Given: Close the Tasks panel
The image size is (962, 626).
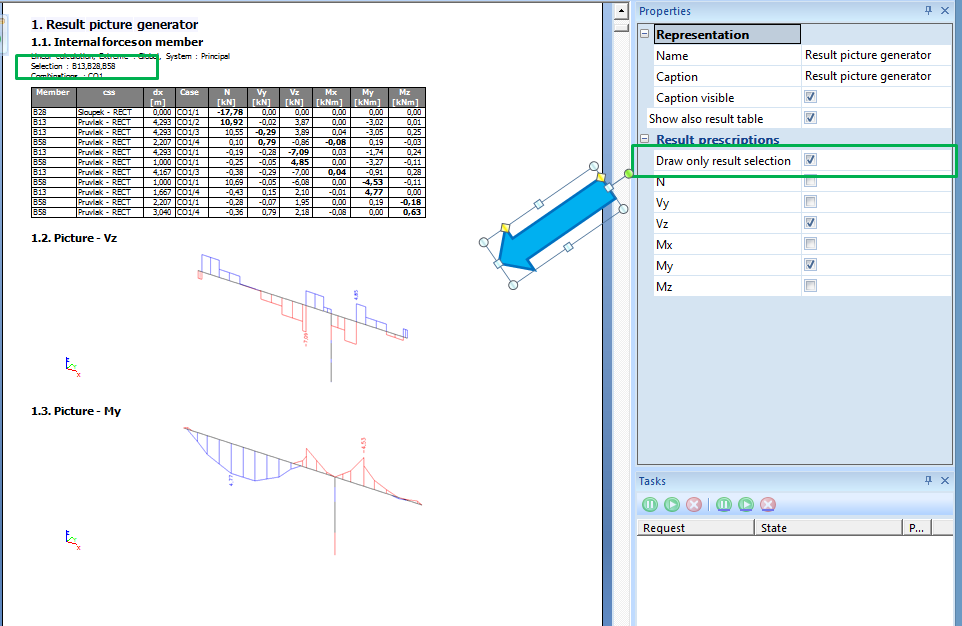Looking at the screenshot, I should 946,481.
